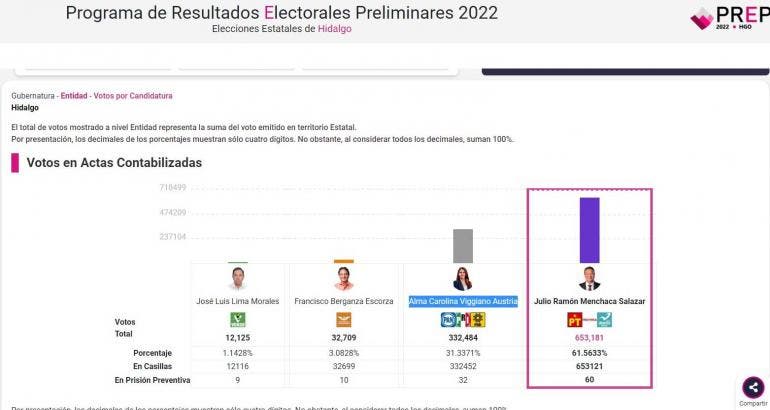Click the purple Menchaca vote bar

pyautogui.click(x=589, y=230)
